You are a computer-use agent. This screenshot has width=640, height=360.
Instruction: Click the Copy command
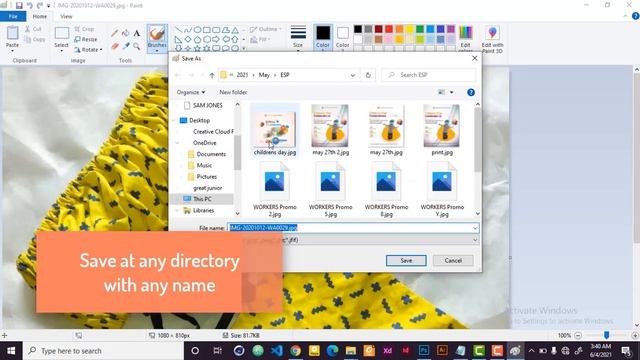click(35, 40)
